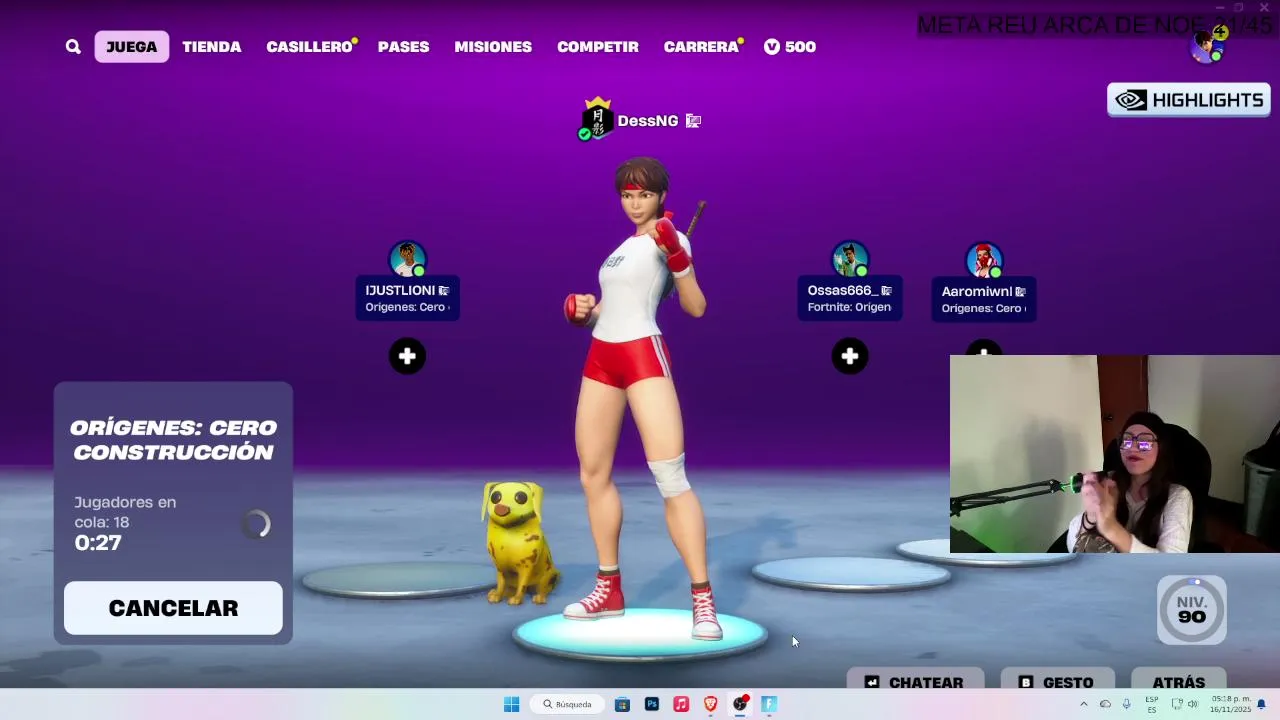
Task: Click the NIV. 90 level badge
Action: point(1191,610)
